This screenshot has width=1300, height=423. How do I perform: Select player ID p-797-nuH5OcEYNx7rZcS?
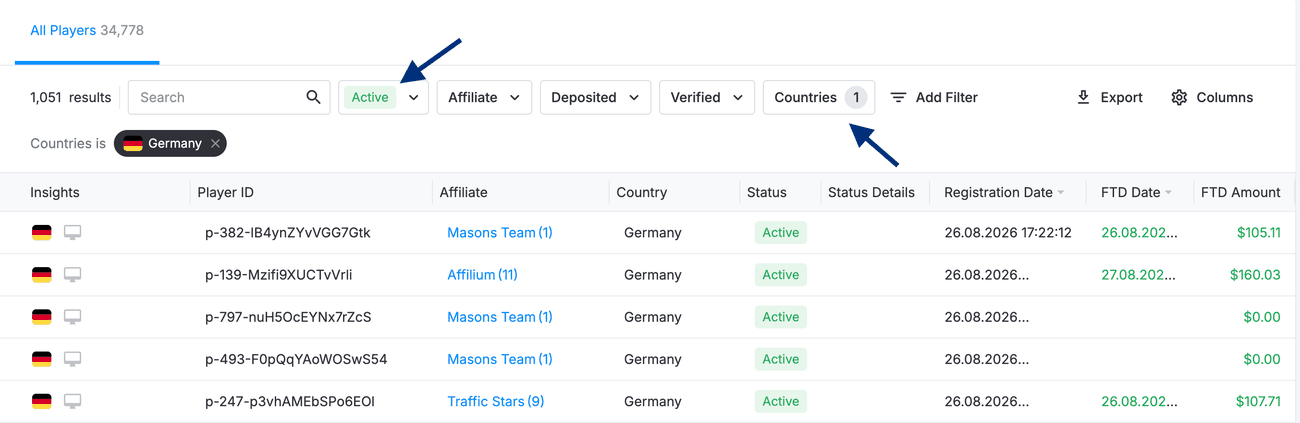point(288,316)
